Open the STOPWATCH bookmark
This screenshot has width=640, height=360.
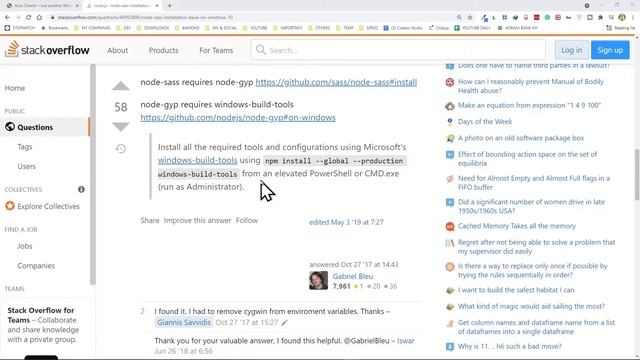click(20, 28)
